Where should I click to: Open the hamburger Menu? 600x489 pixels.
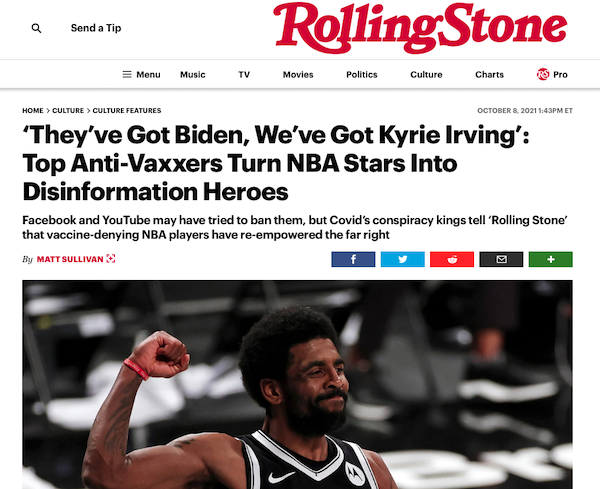click(141, 75)
